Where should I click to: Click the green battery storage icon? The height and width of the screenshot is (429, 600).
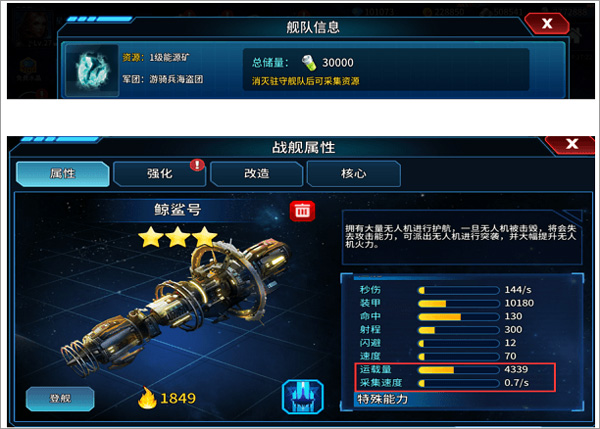pyautogui.click(x=309, y=63)
